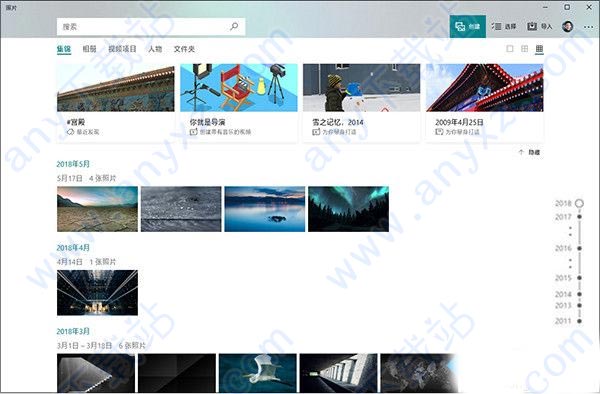Switch to the 视频项目 tab
The width and height of the screenshot is (600, 394).
122,49
